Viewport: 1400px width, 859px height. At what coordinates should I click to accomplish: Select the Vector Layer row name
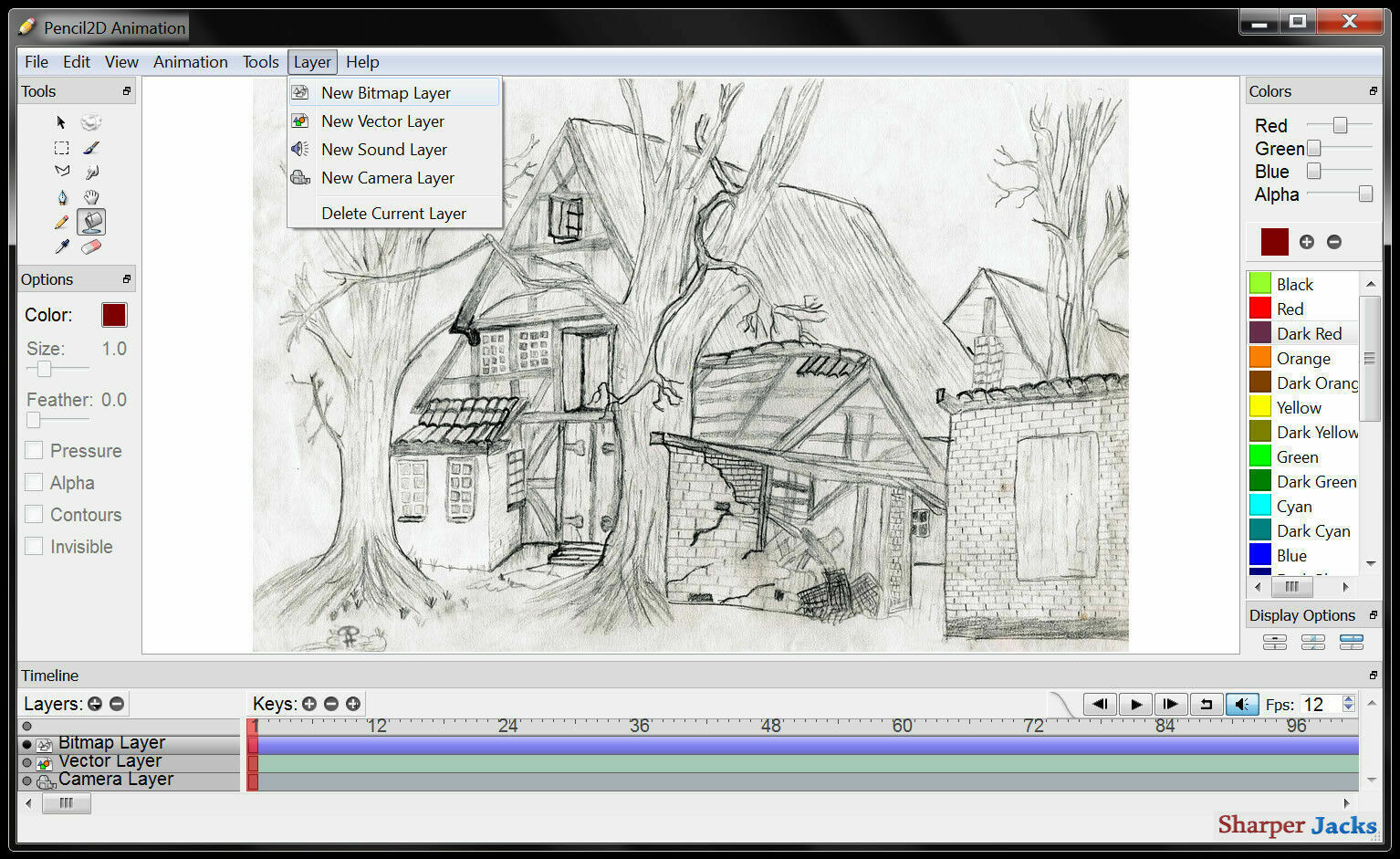[x=110, y=761]
